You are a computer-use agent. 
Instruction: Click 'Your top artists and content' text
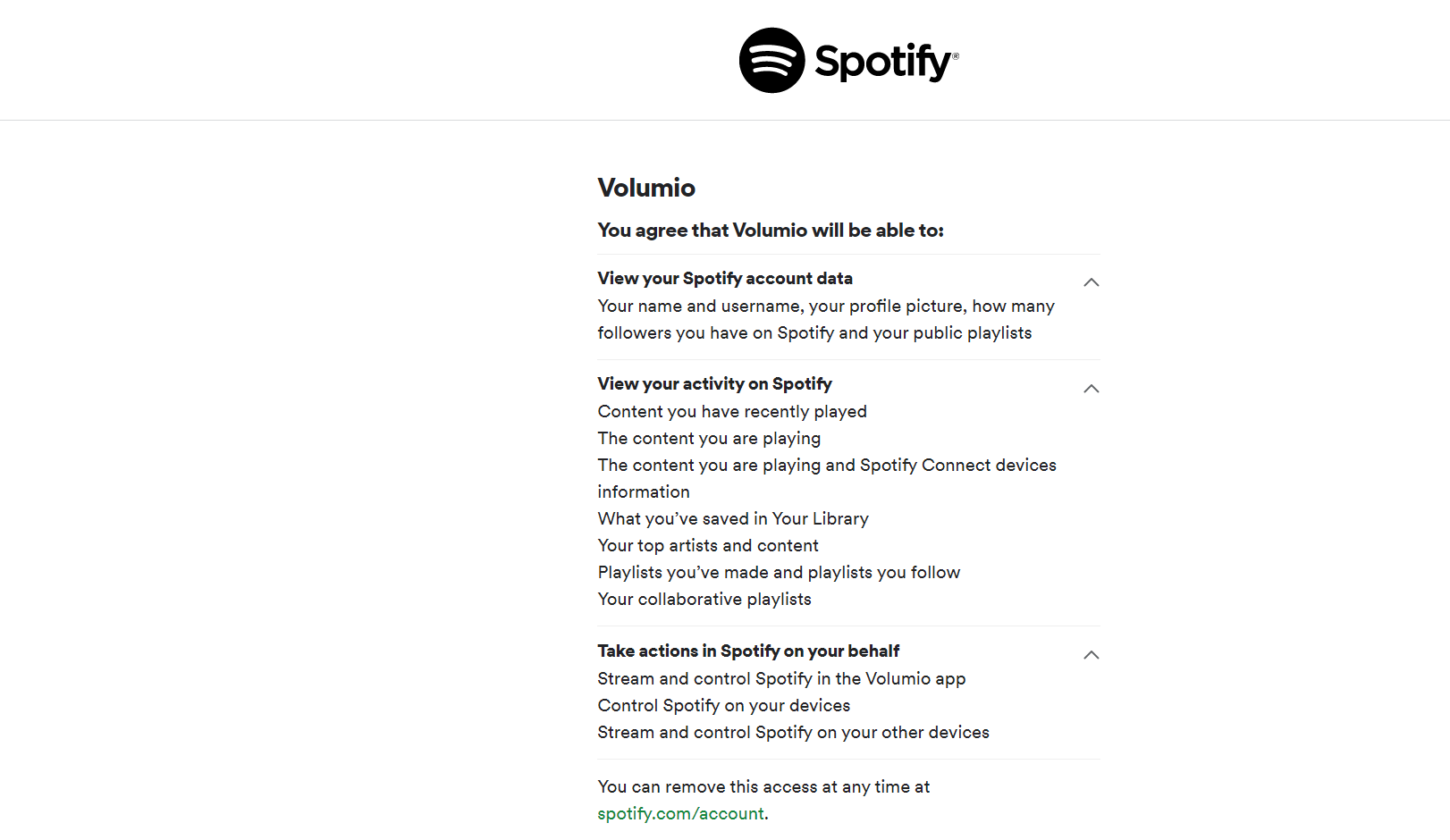(x=708, y=546)
